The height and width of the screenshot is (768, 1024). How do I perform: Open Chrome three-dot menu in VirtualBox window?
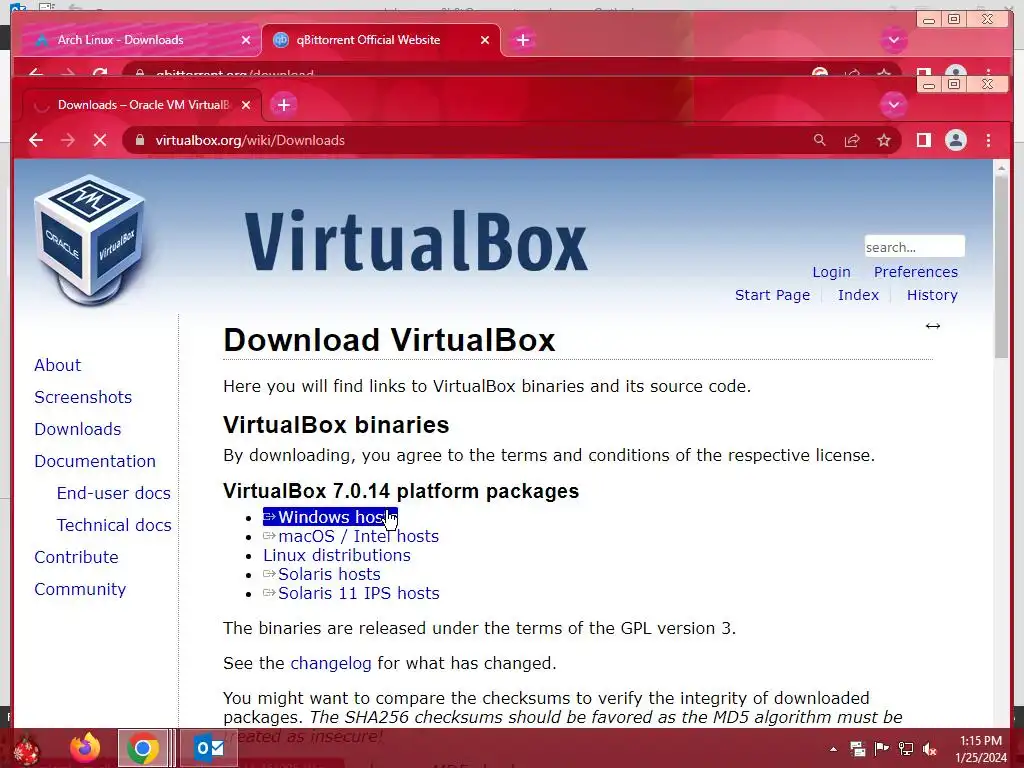point(988,140)
